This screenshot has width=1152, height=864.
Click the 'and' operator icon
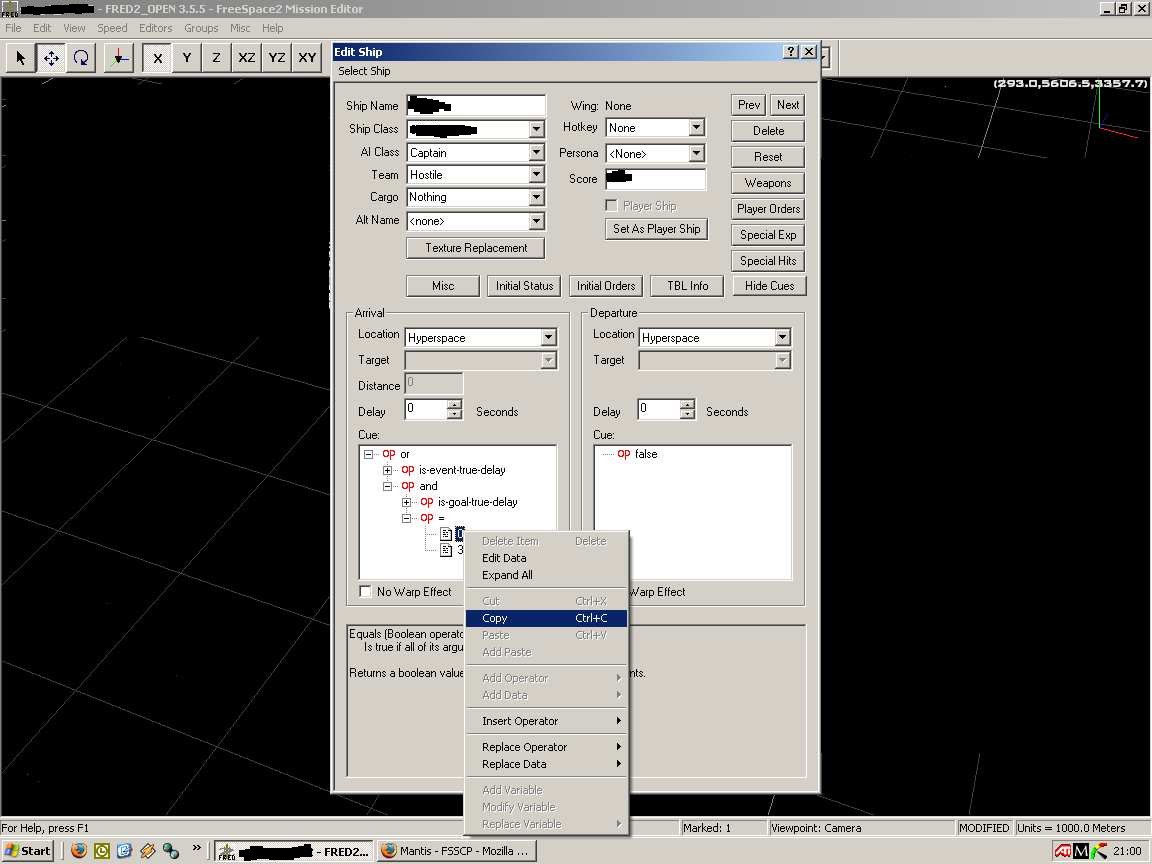[408, 486]
